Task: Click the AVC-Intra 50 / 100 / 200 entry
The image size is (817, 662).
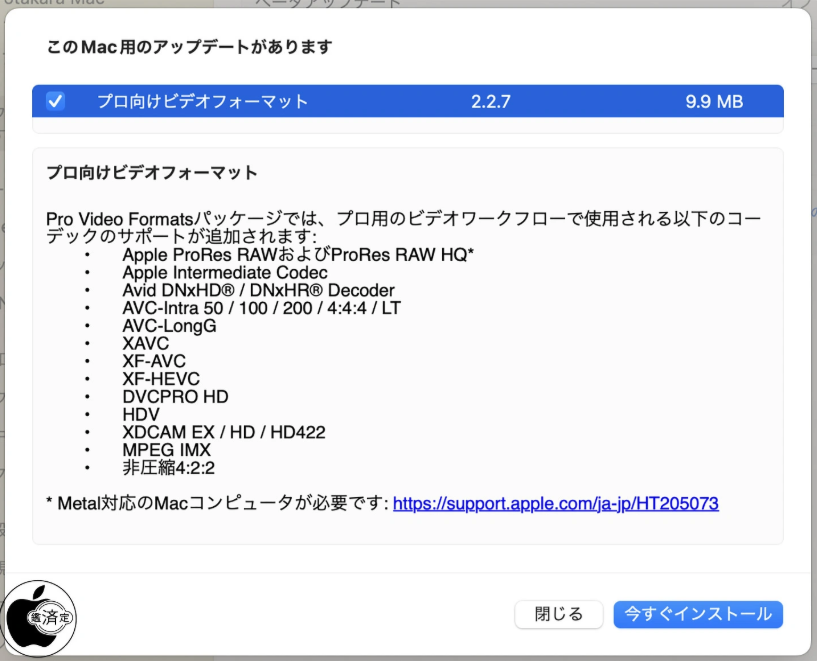Action: (x=261, y=308)
